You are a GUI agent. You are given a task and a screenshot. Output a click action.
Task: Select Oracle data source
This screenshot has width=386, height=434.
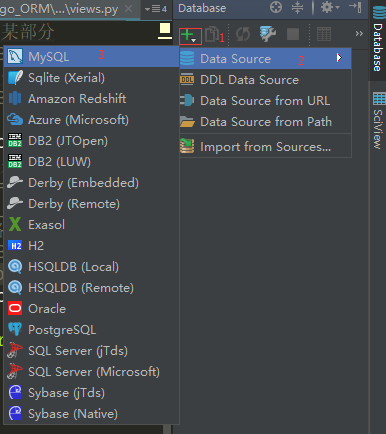92,309
